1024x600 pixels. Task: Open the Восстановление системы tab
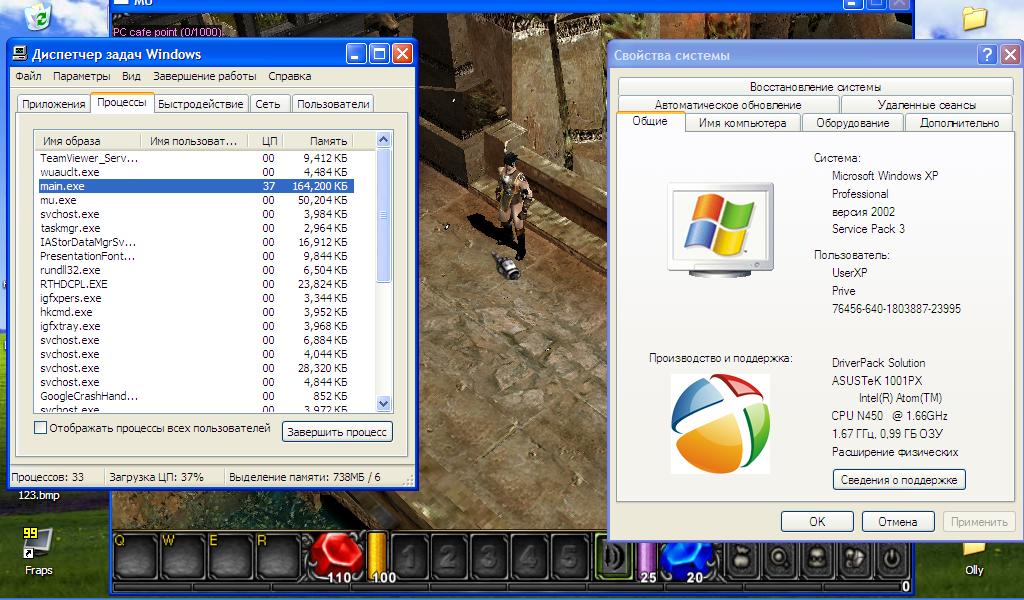tap(815, 86)
